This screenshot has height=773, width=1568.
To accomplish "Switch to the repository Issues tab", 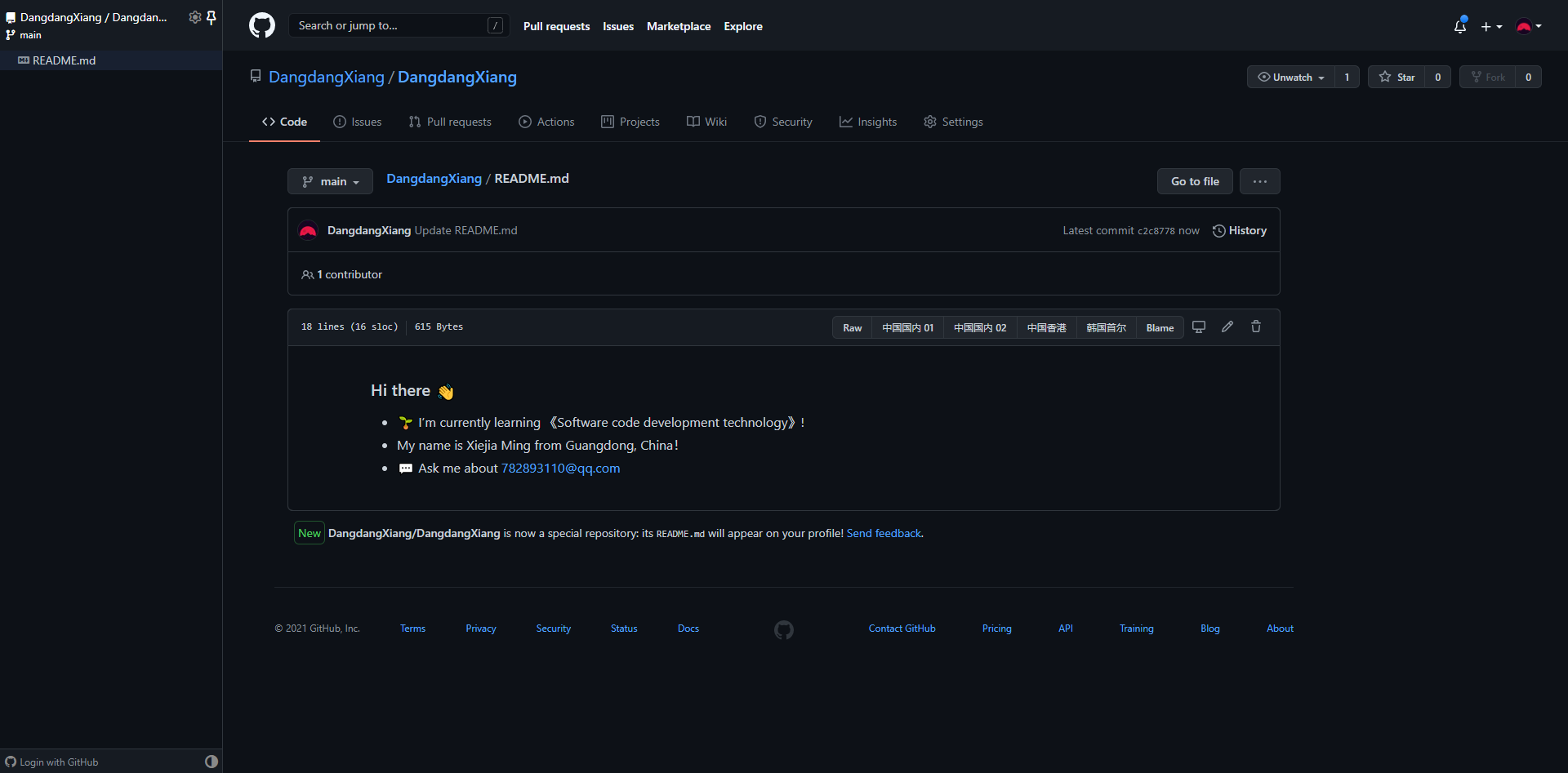I will pos(358,122).
